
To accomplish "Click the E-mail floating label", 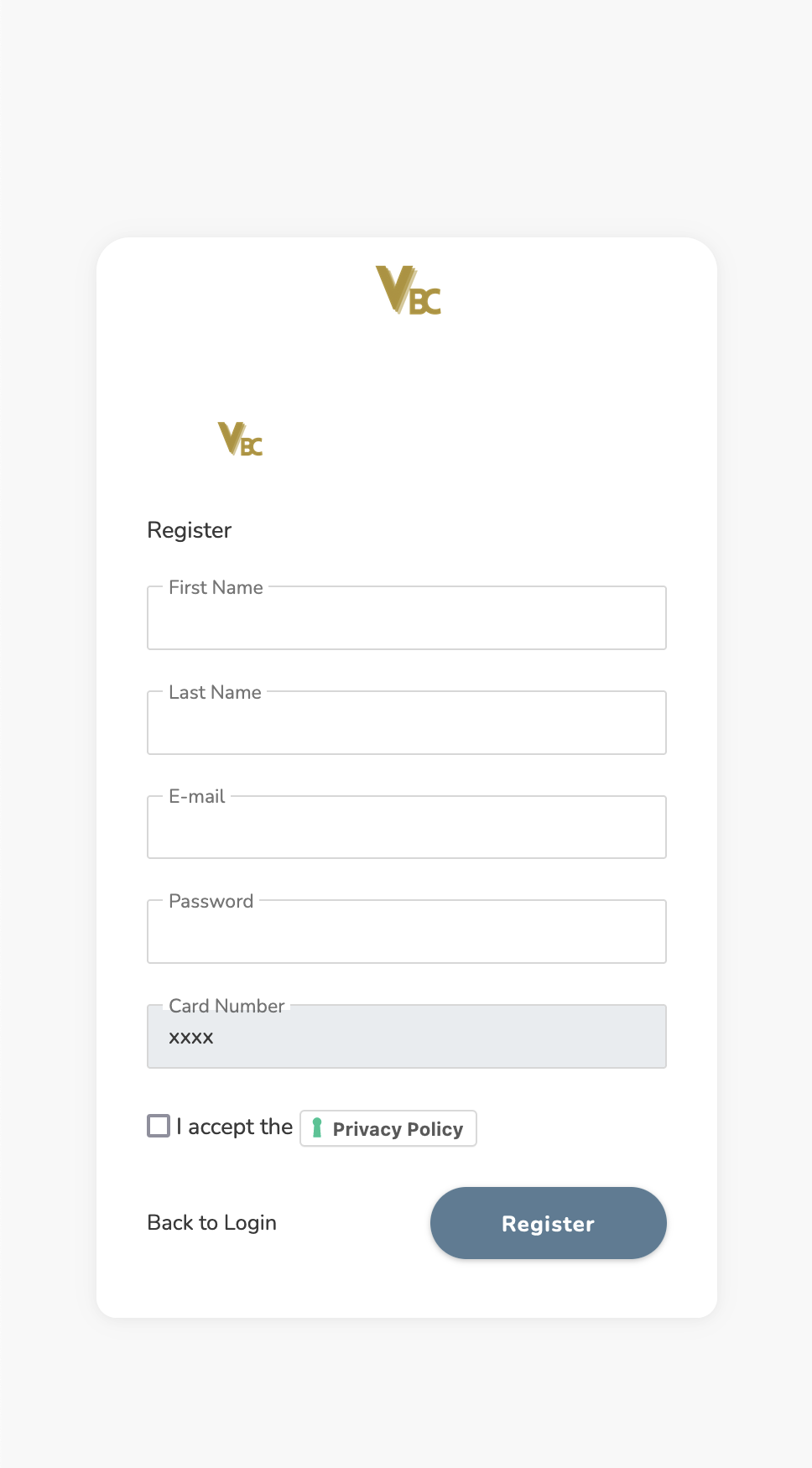I will click(197, 796).
